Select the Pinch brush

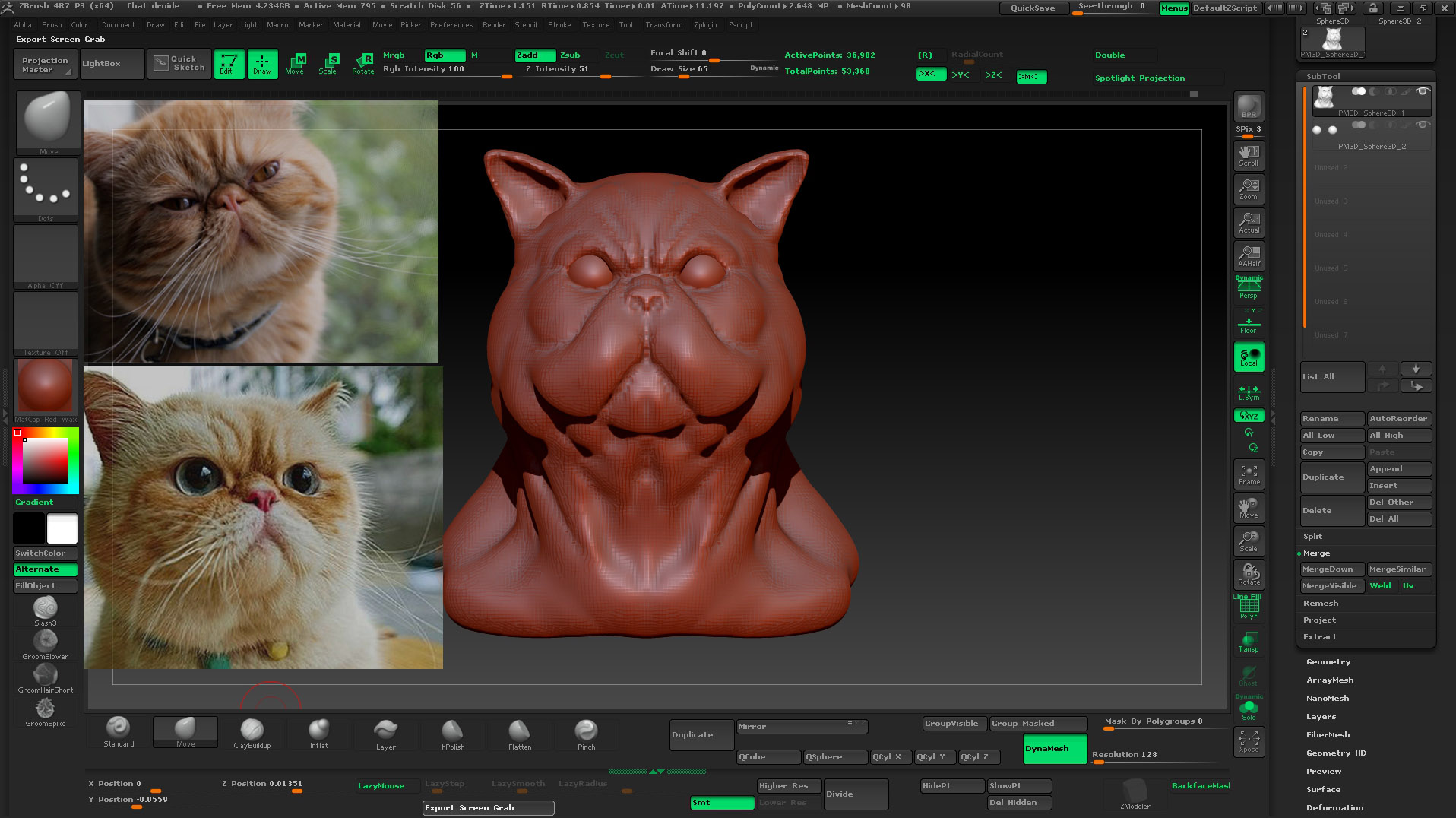[x=587, y=732]
